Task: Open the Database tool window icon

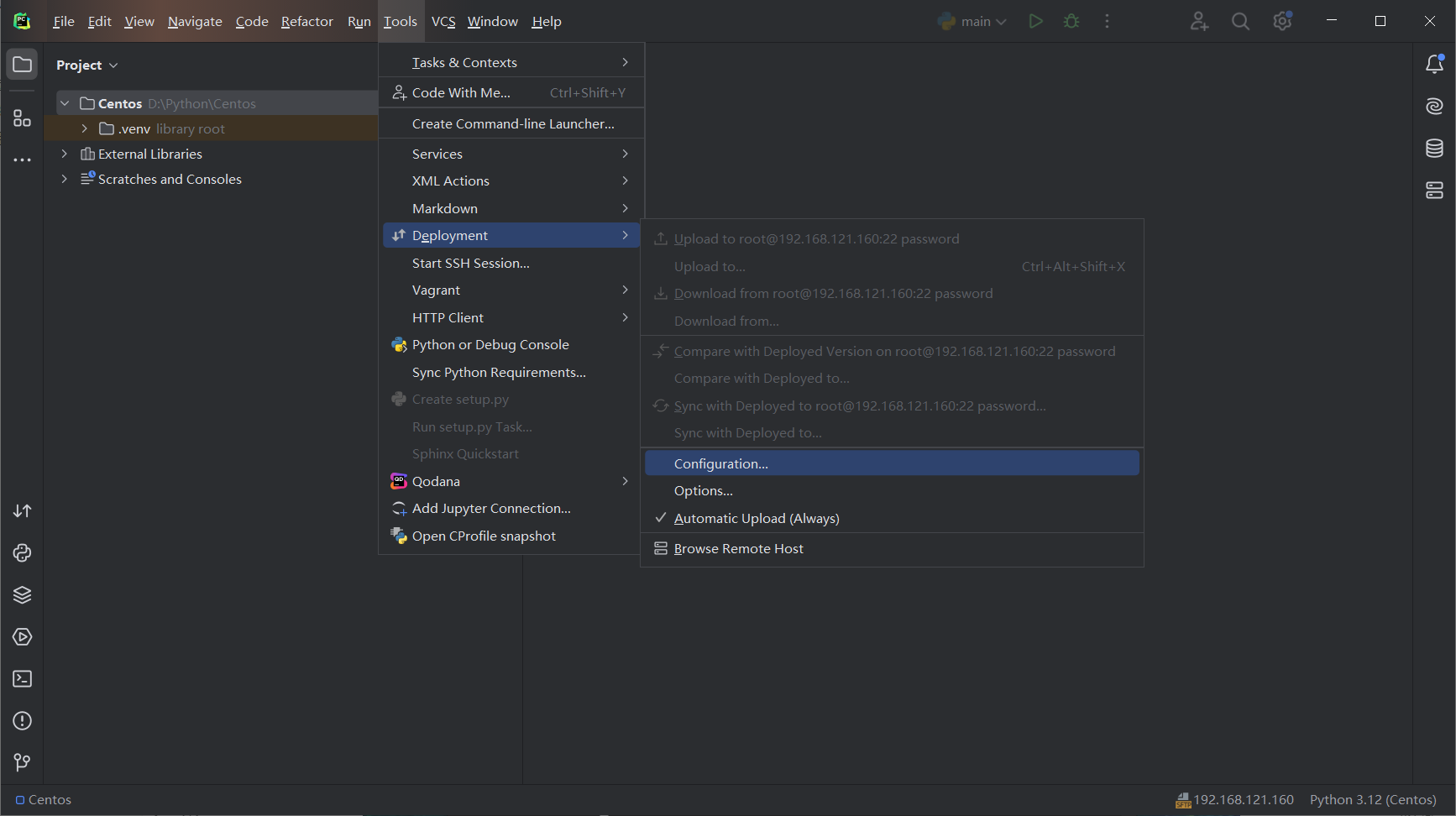Action: tap(1434, 148)
